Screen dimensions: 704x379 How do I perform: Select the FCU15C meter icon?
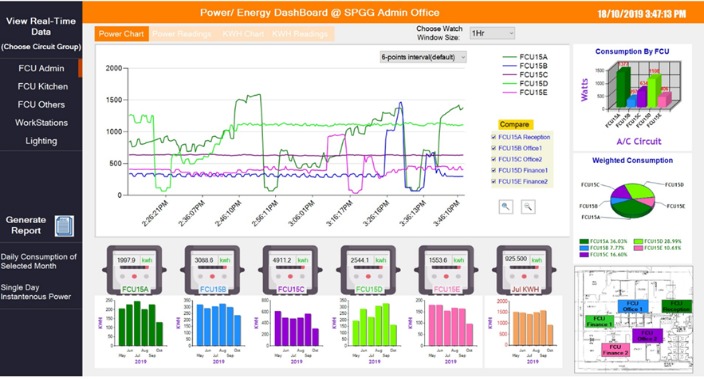(x=290, y=270)
